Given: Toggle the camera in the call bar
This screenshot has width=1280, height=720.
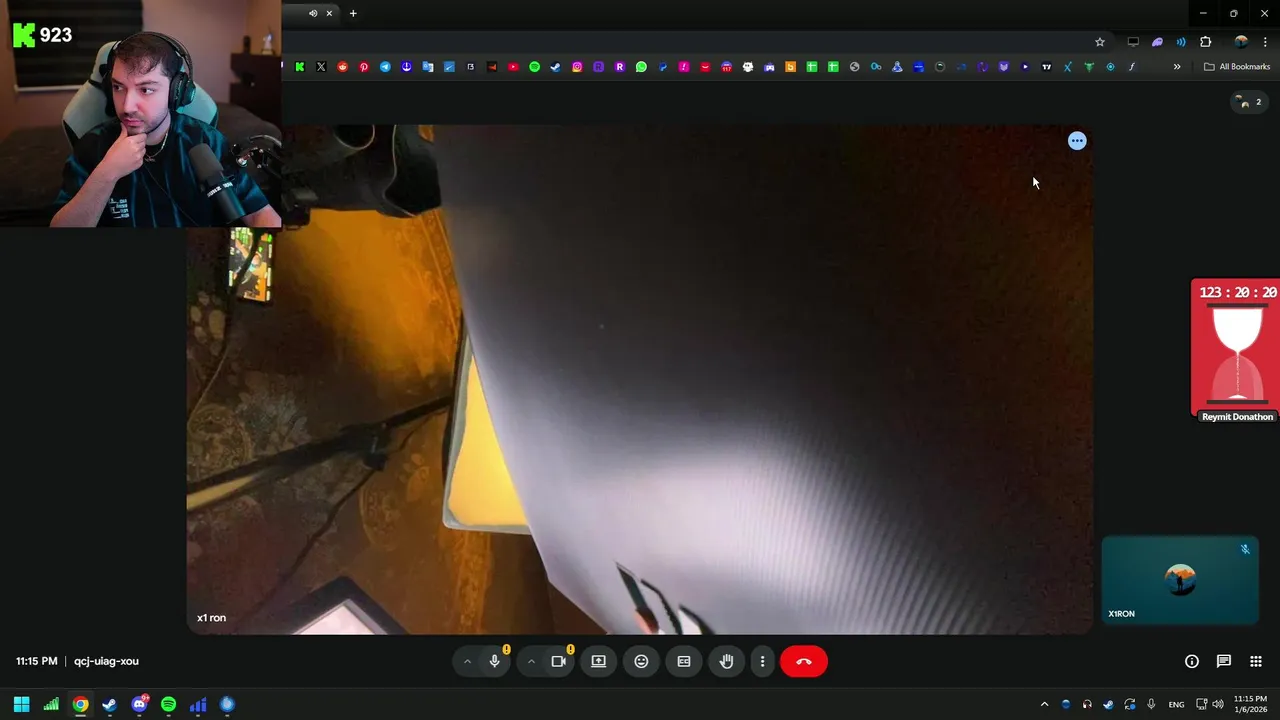Looking at the screenshot, I should click(x=559, y=661).
